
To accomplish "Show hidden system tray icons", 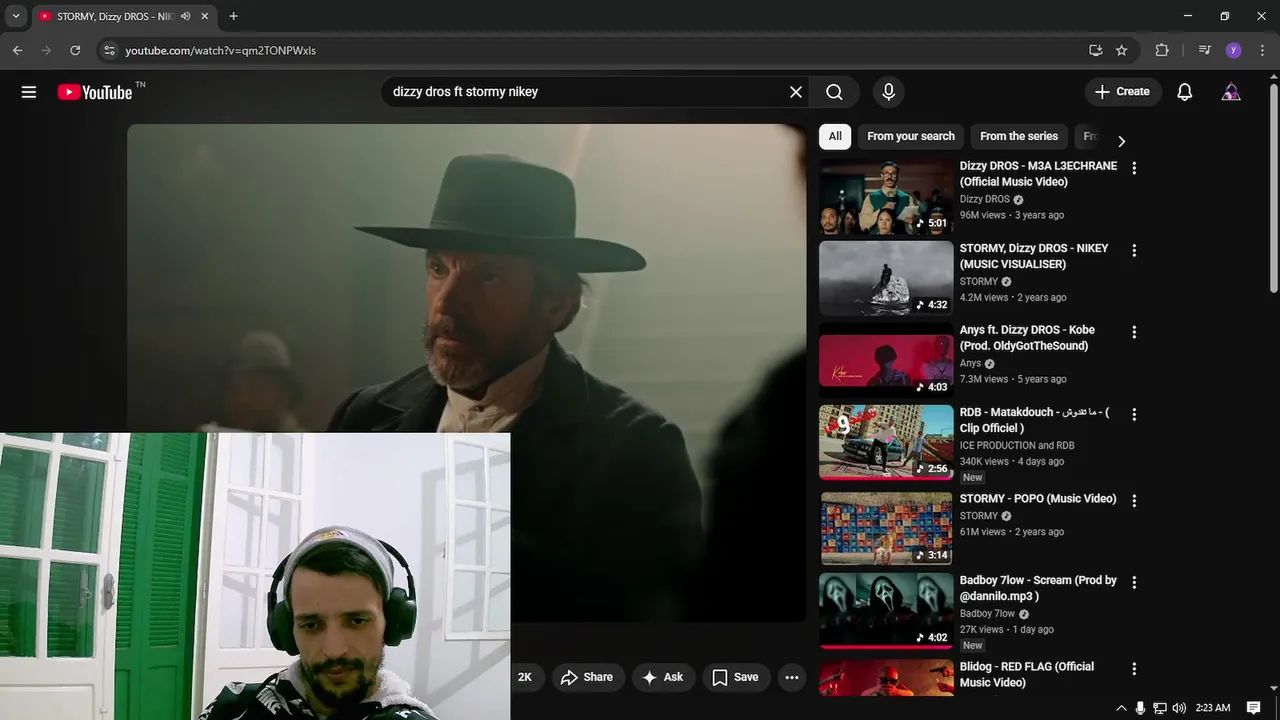I will point(1121,708).
